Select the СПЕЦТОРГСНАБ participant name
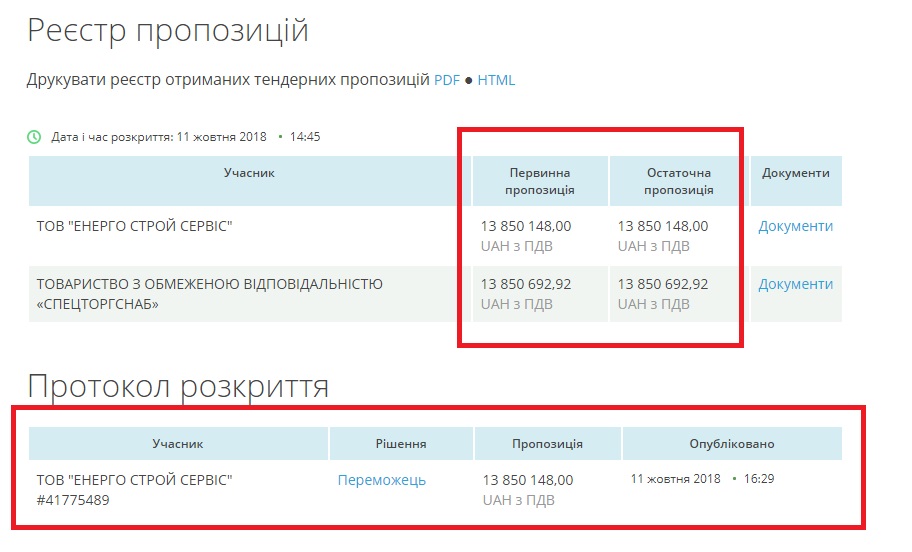The image size is (912, 552). 209,293
